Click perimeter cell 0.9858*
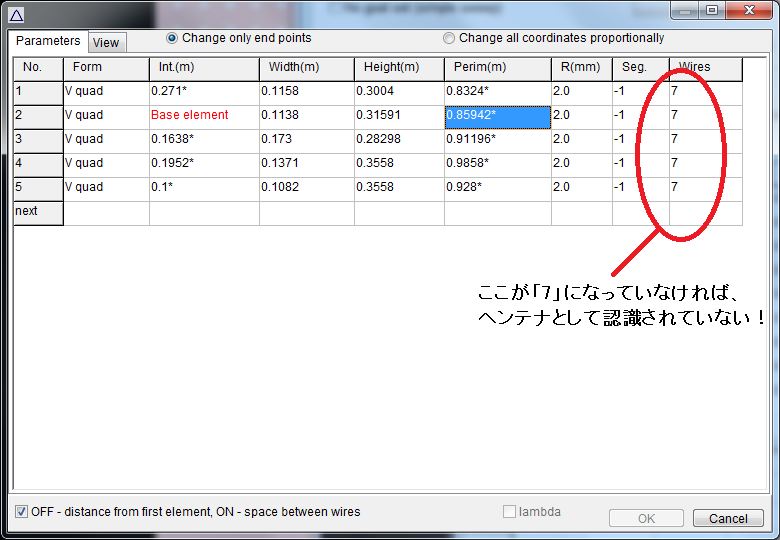The width and height of the screenshot is (780, 540). tap(498, 165)
